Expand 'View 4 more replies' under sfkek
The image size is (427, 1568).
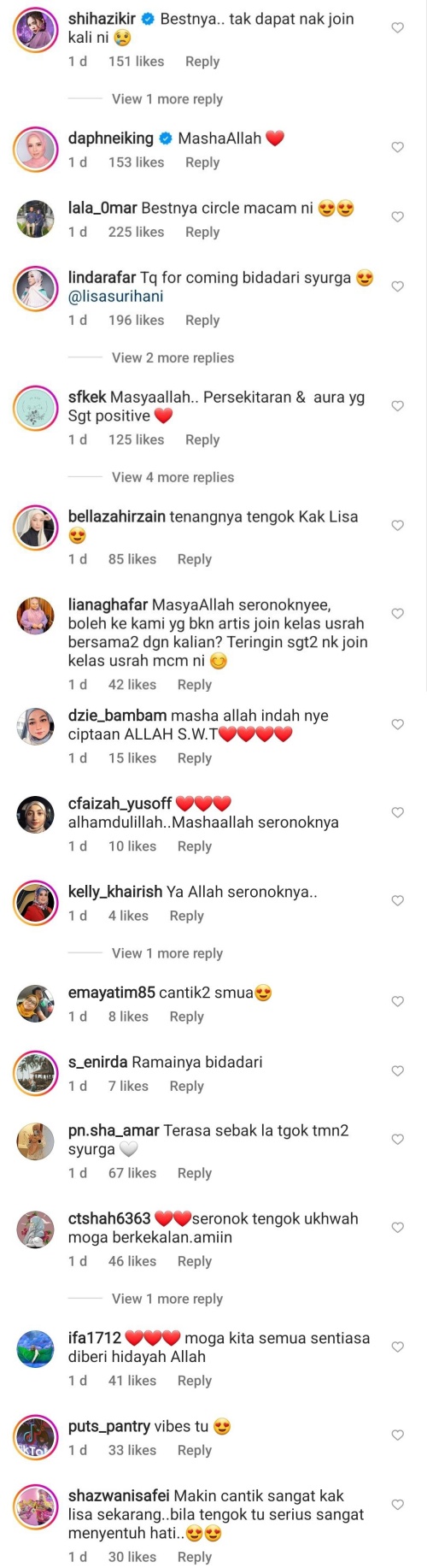tap(173, 478)
